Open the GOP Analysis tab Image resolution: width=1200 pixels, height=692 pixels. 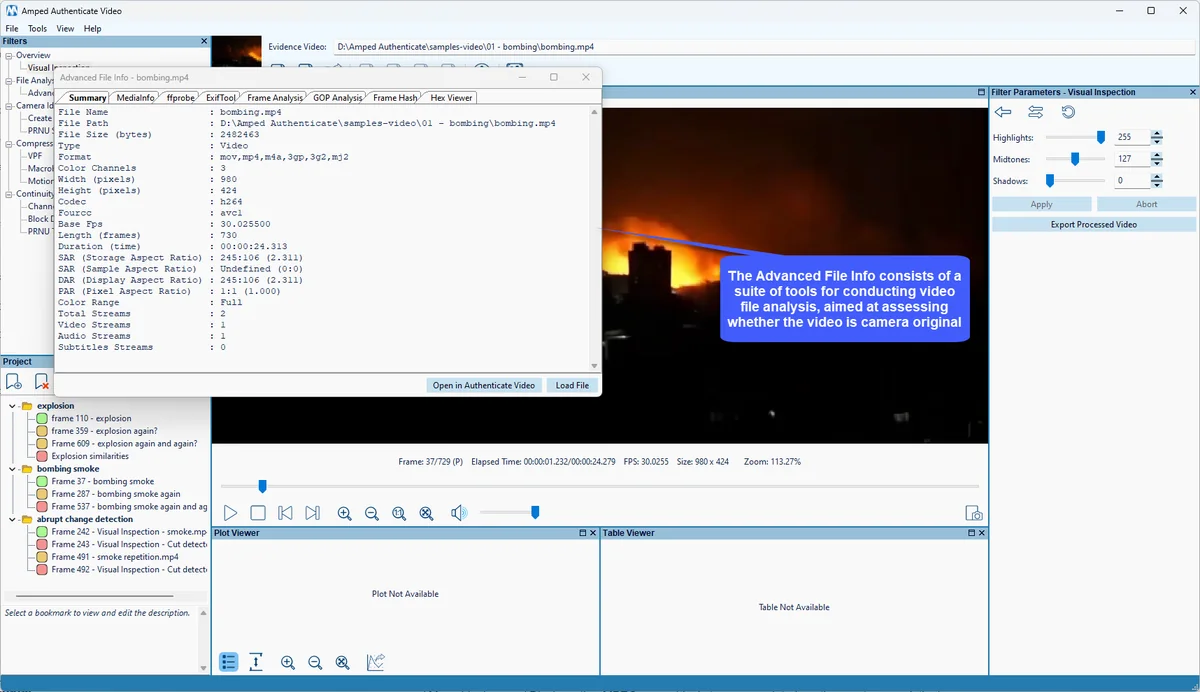(338, 98)
